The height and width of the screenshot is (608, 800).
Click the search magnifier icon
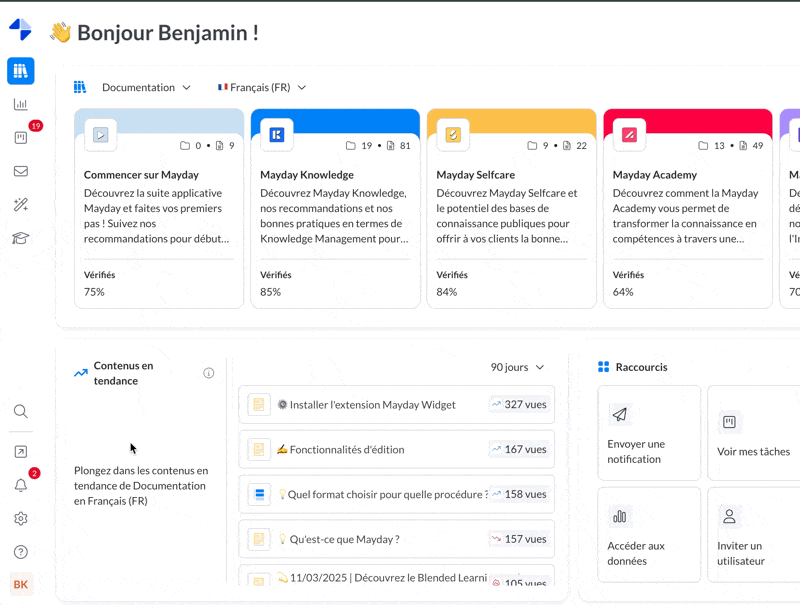point(21,411)
